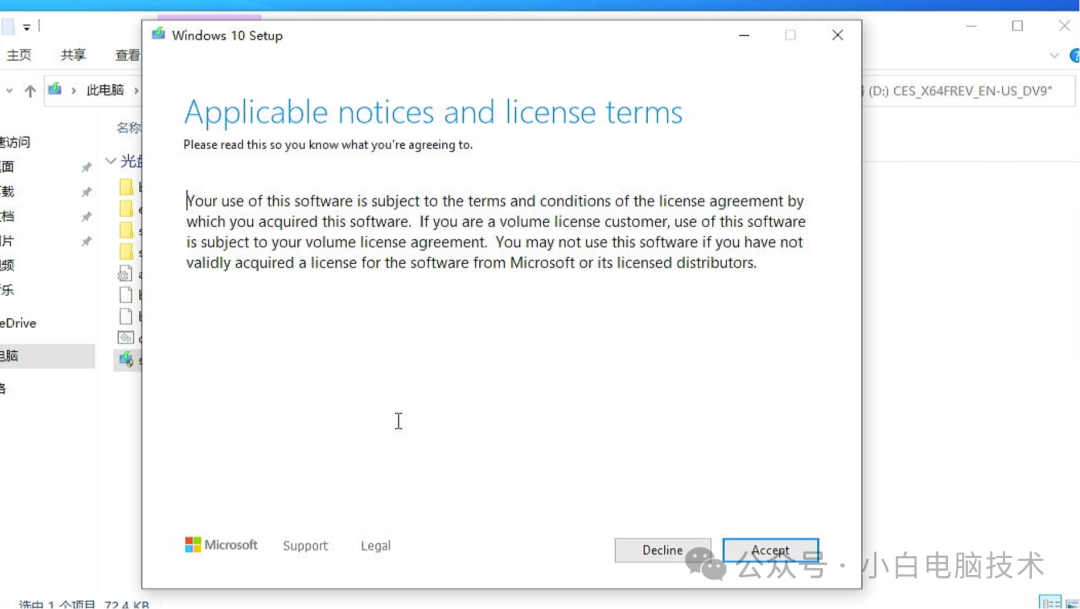Click the 'Applicable notices and license terms' heading
The width and height of the screenshot is (1080, 609).
click(x=433, y=112)
